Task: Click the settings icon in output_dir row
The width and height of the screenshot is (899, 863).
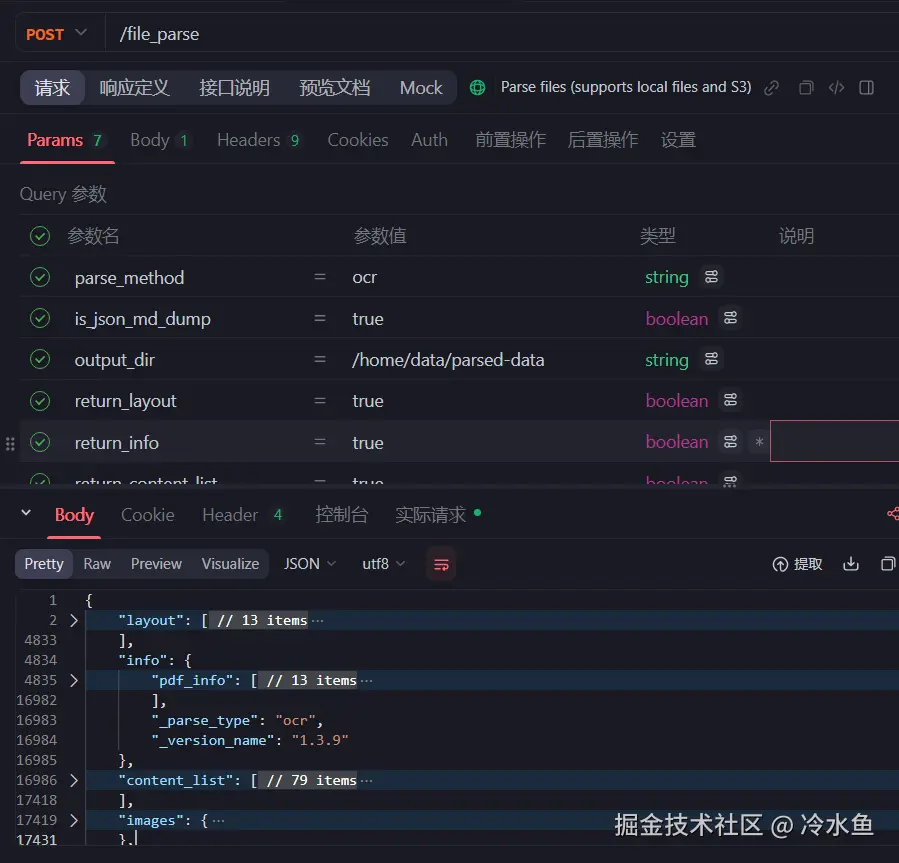Action: (712, 359)
